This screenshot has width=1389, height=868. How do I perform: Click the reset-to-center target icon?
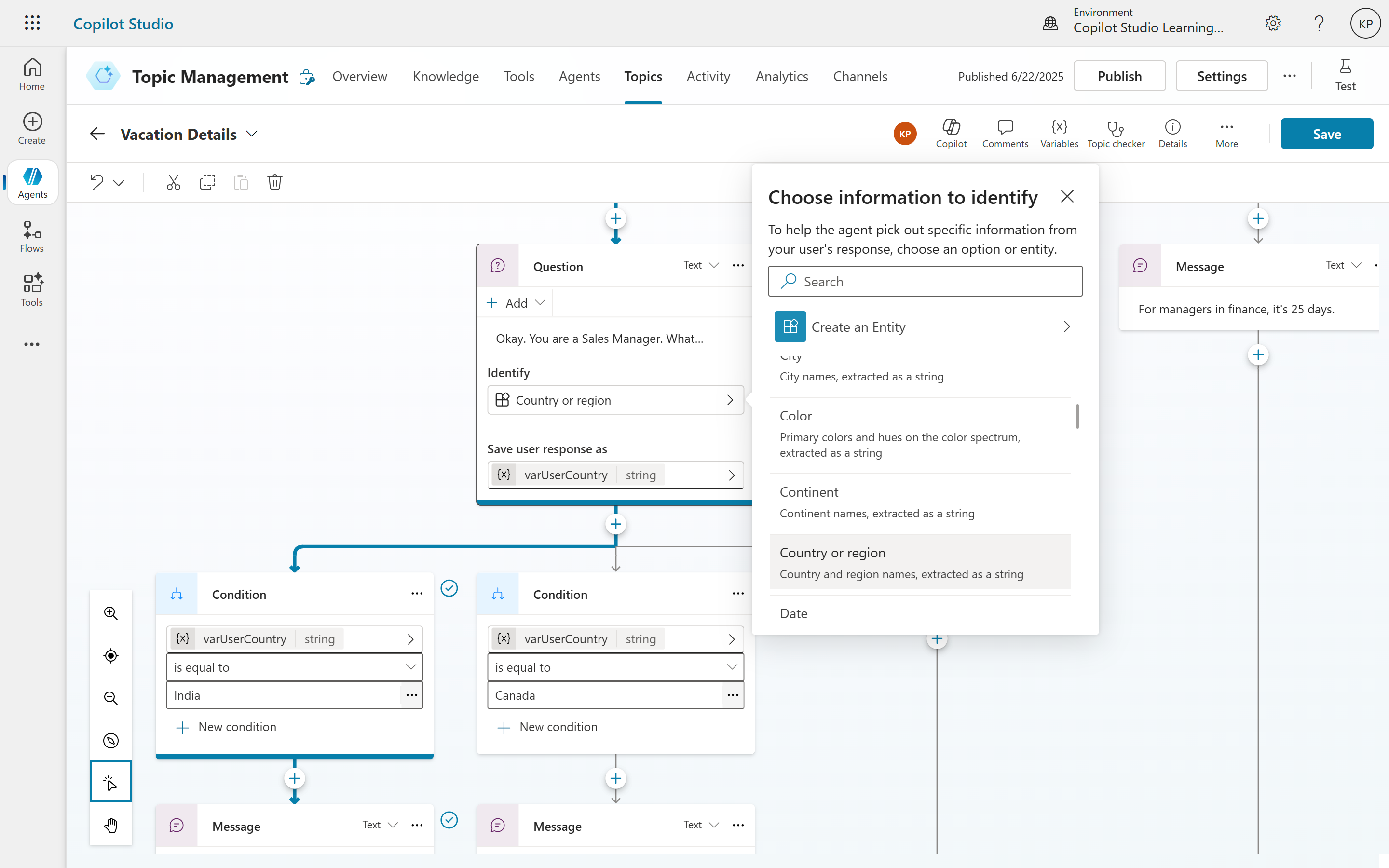click(111, 656)
